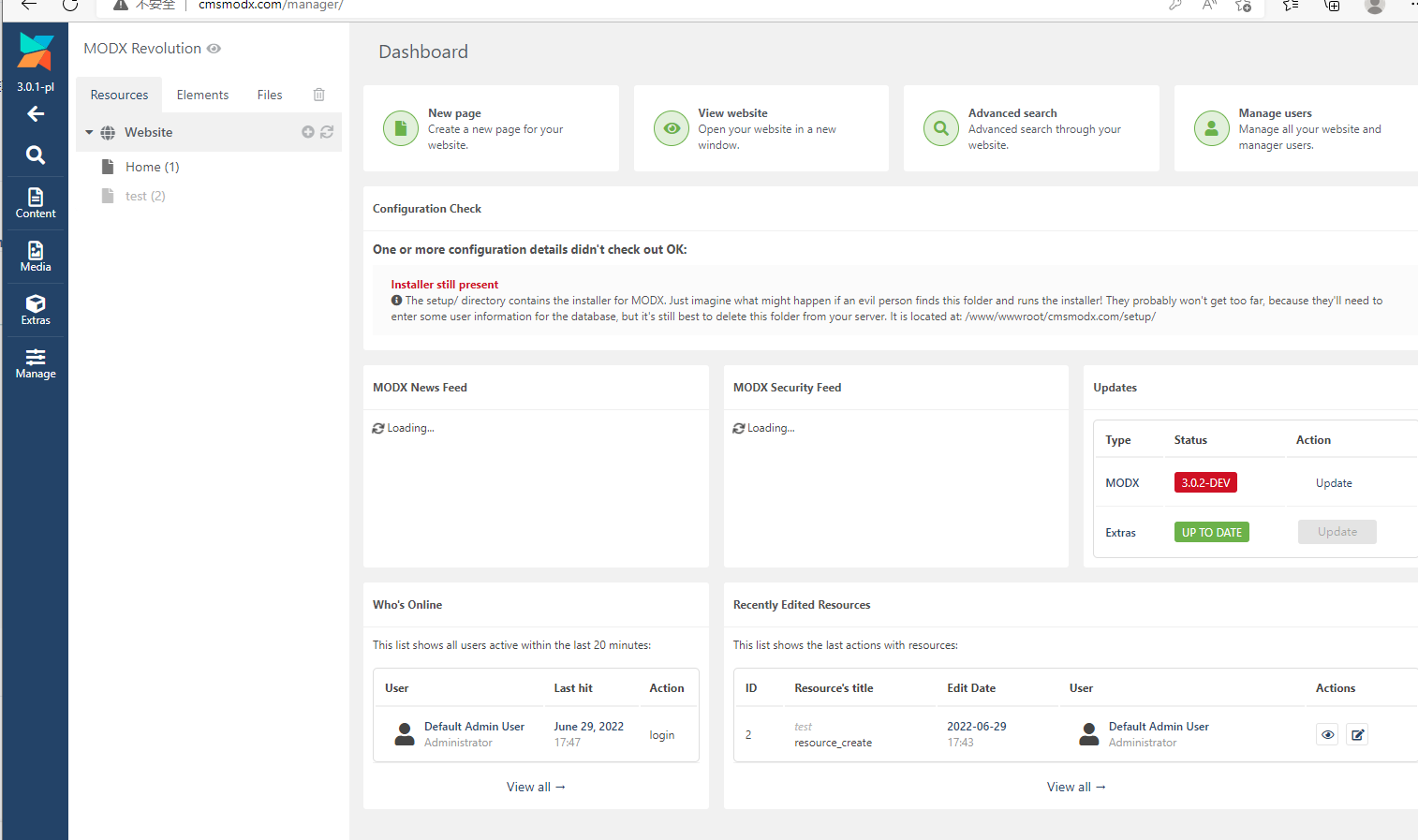Click View all under Who's Online

pyautogui.click(x=536, y=787)
